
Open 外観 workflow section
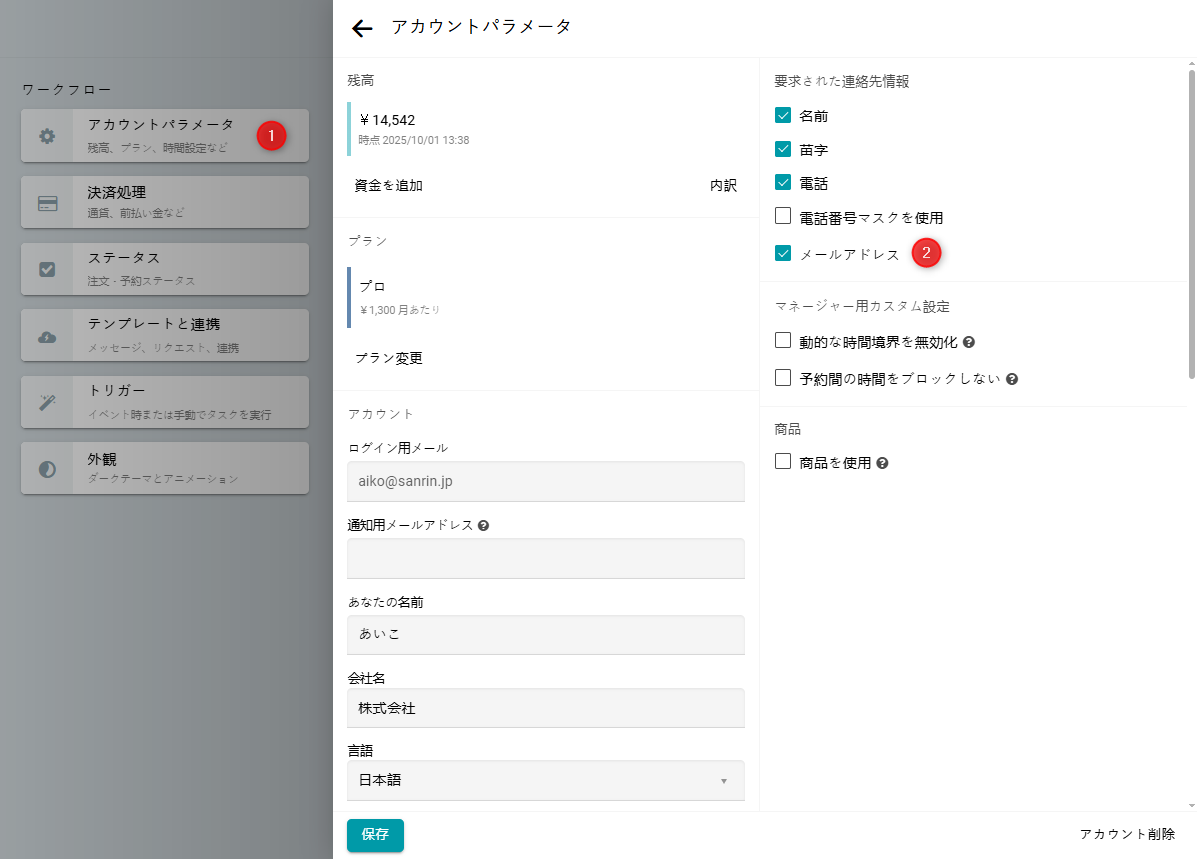coord(165,468)
